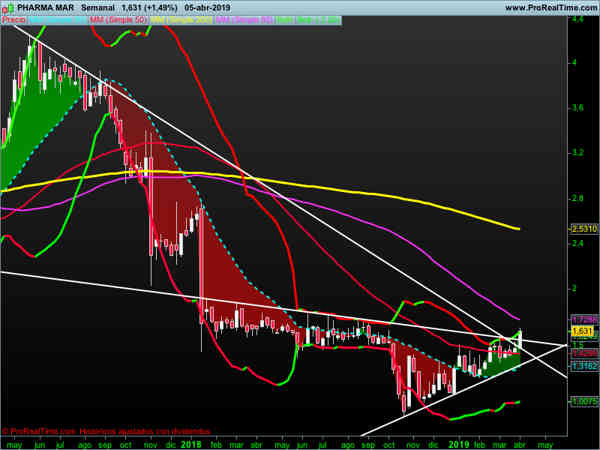Select the PHARMA MAR ticker name

click(45, 8)
